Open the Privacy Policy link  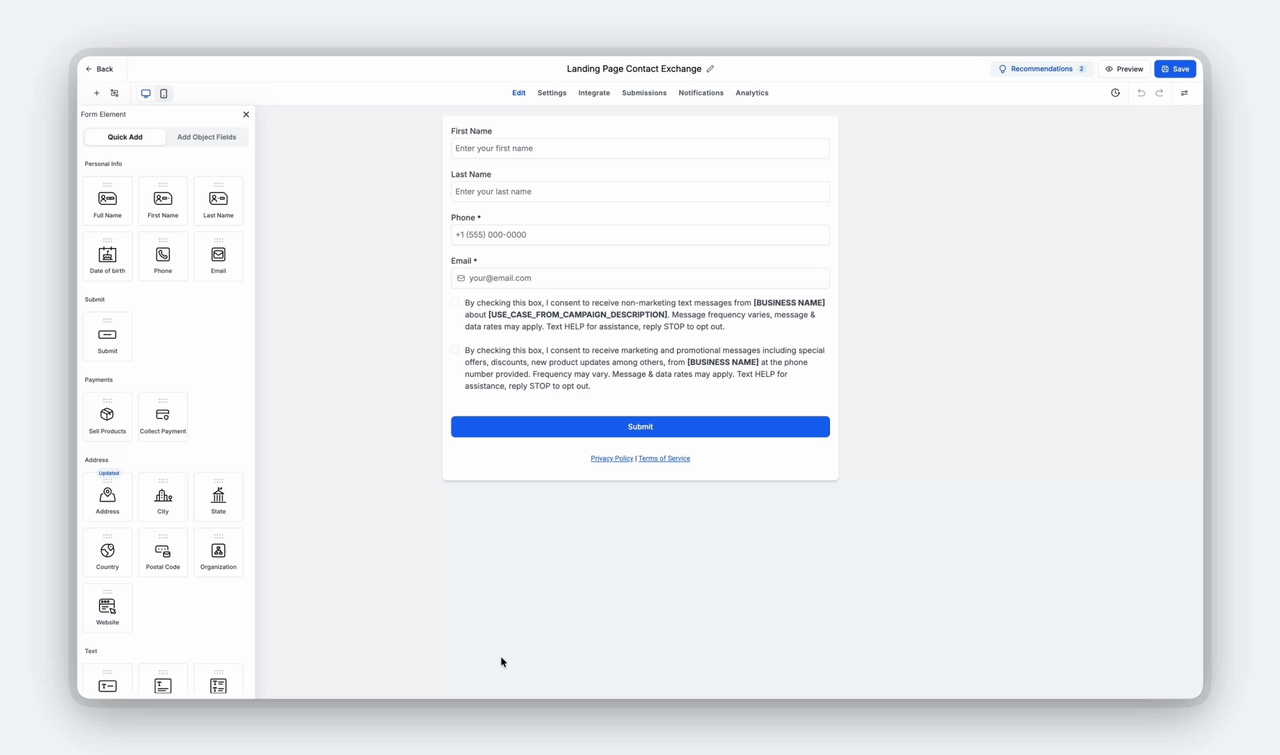tap(612, 459)
